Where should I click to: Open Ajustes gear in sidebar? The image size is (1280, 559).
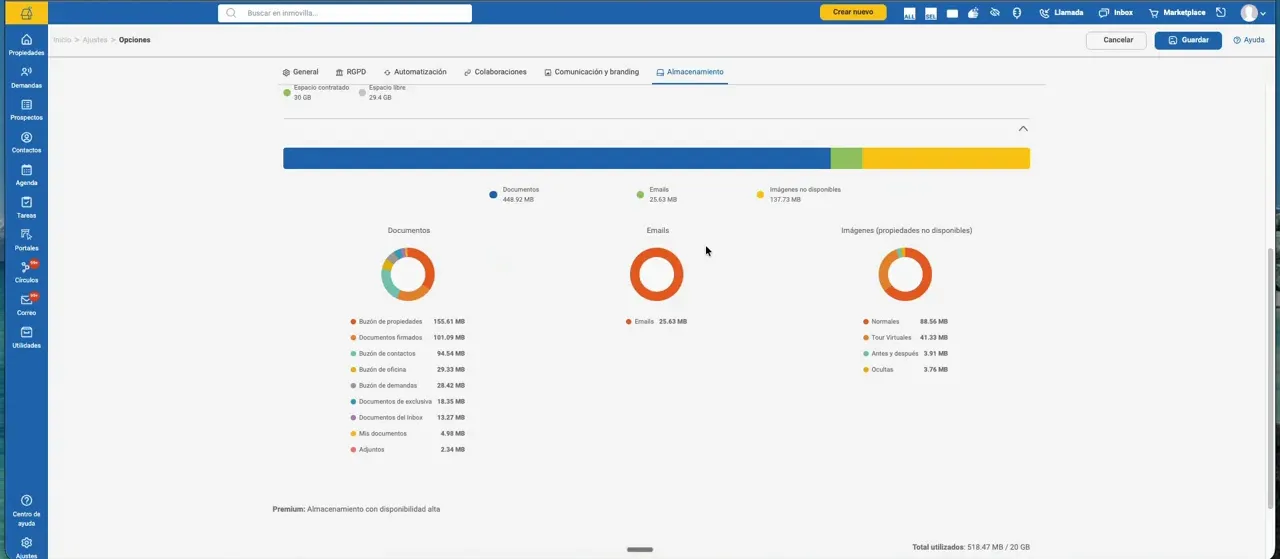(26, 548)
